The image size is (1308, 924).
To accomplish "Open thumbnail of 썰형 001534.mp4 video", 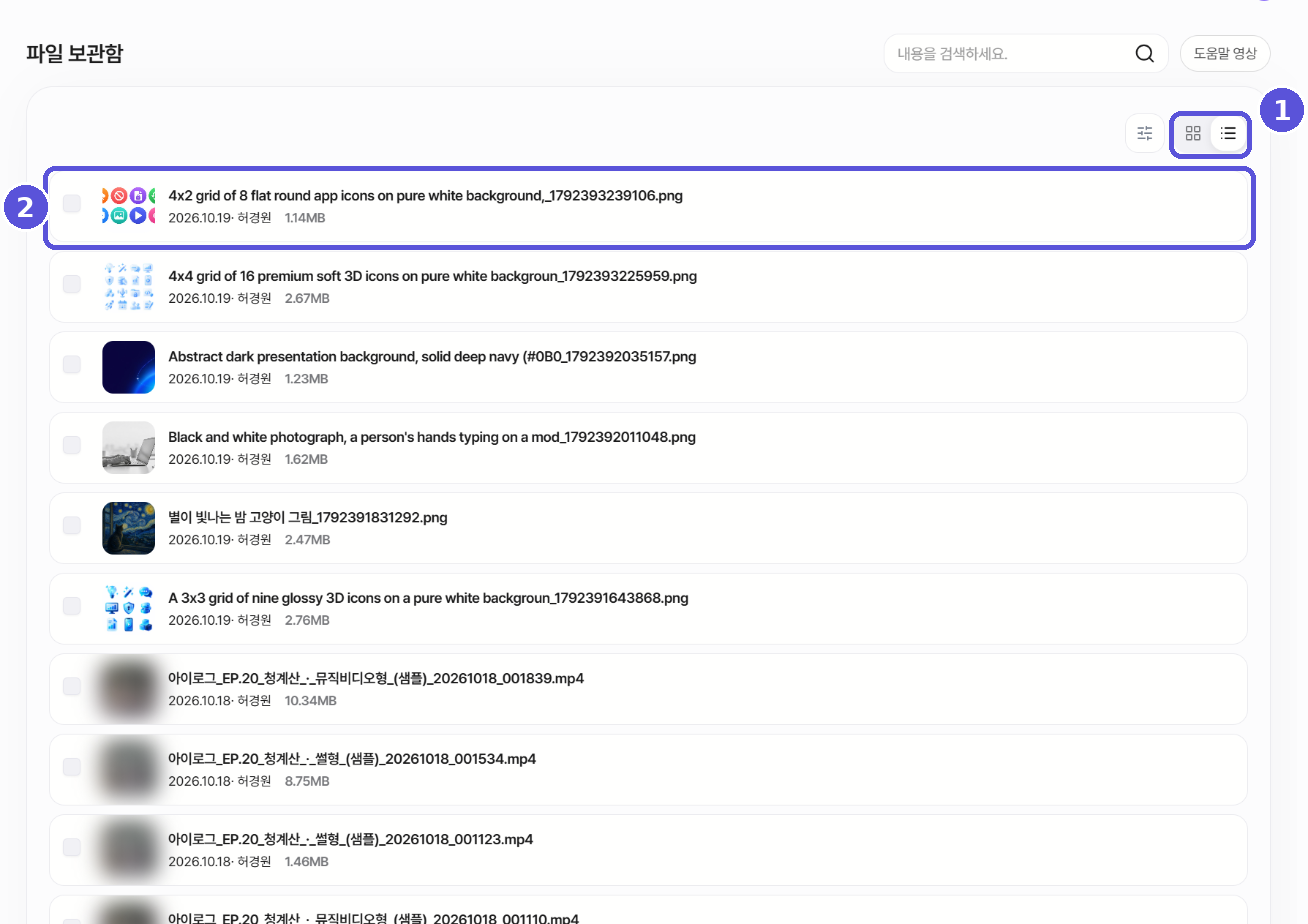I will coord(129,769).
